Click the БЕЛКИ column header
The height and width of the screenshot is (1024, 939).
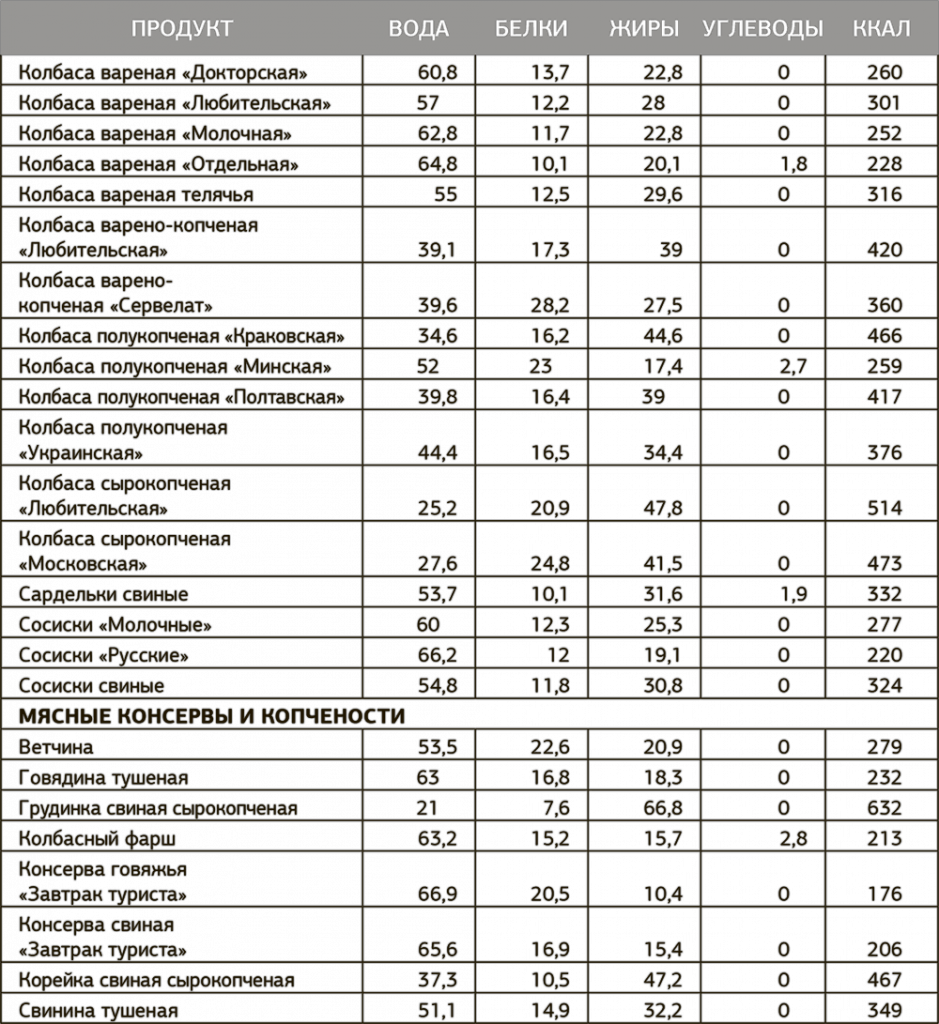pos(531,28)
